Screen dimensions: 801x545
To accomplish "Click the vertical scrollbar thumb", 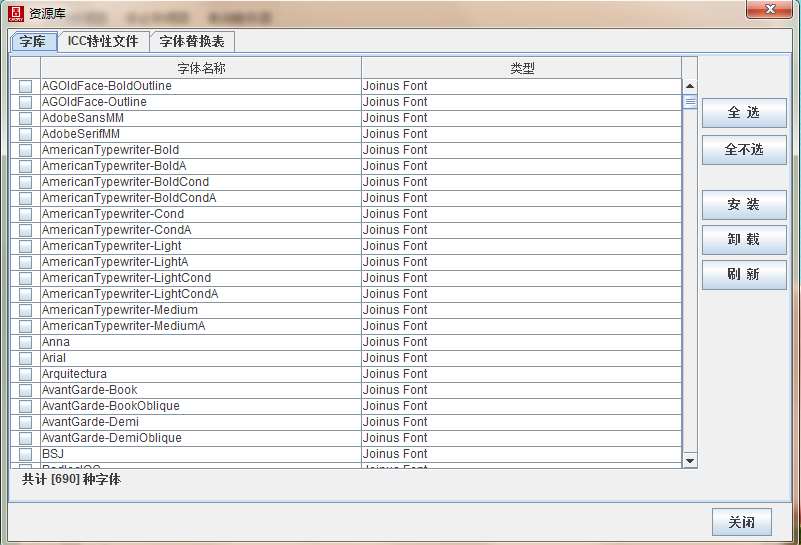I will (690, 102).
